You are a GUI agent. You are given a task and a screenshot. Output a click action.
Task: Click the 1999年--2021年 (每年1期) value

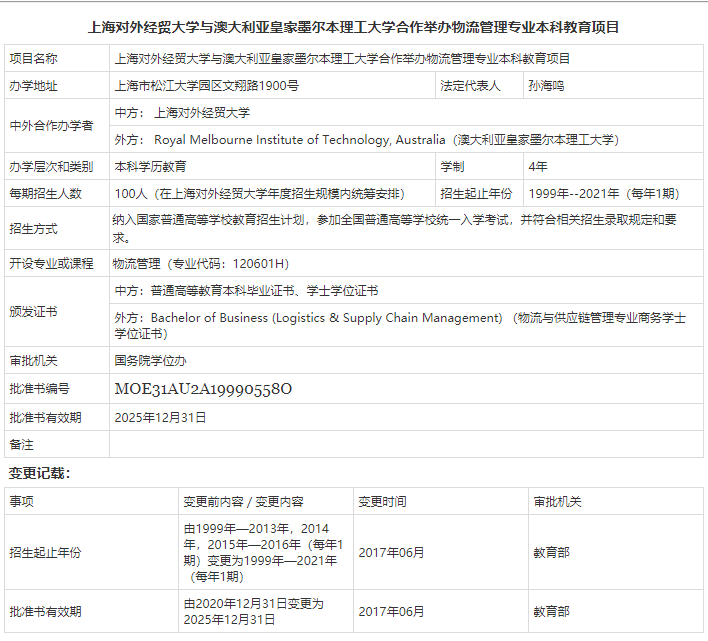point(604,194)
